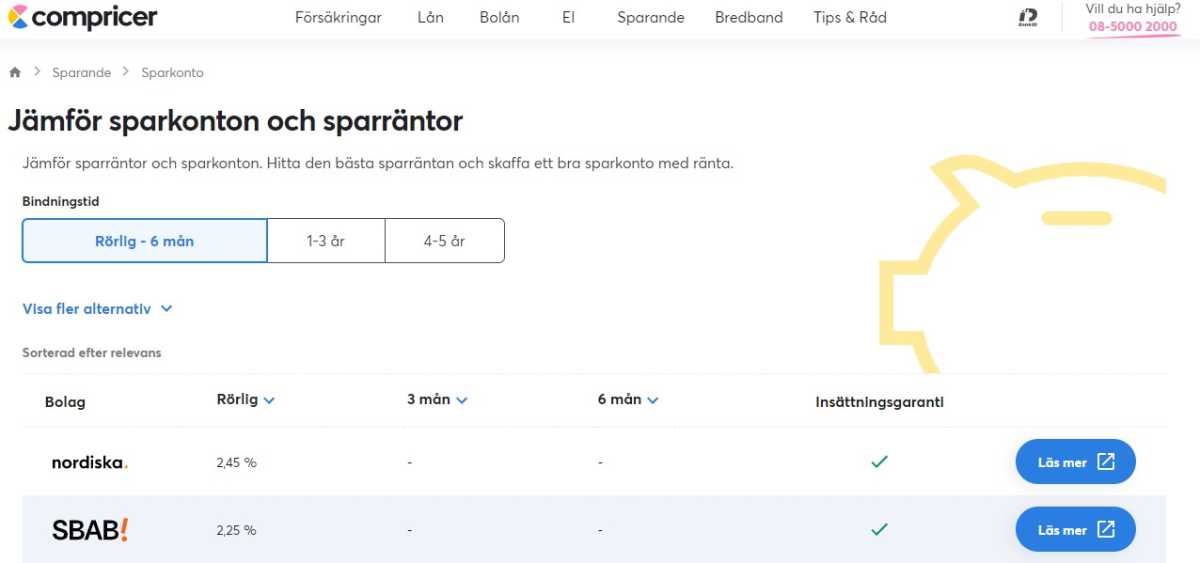The image size is (1200, 563).
Task: Click the SBAB company logo
Action: point(90,530)
